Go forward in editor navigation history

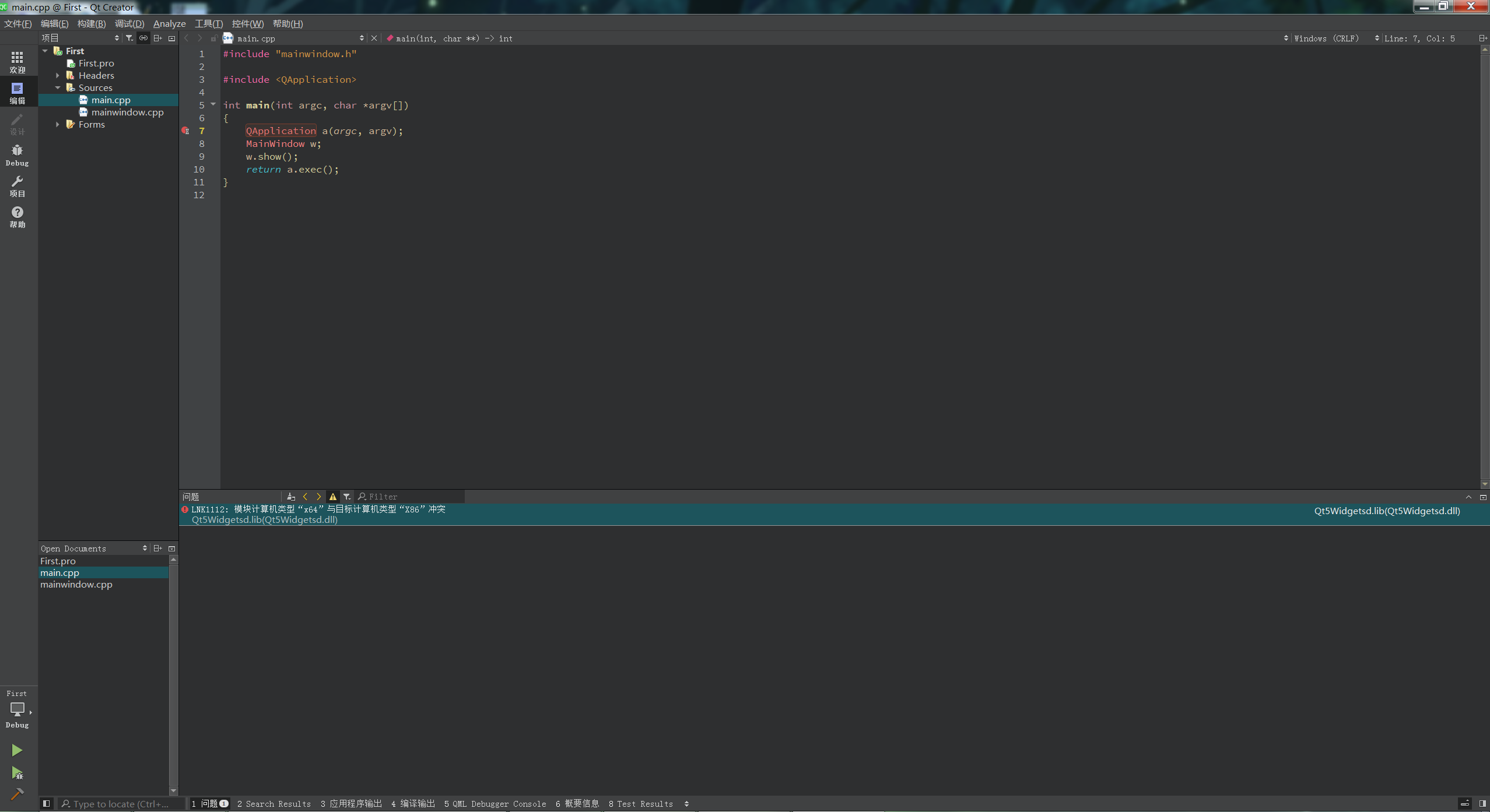200,38
